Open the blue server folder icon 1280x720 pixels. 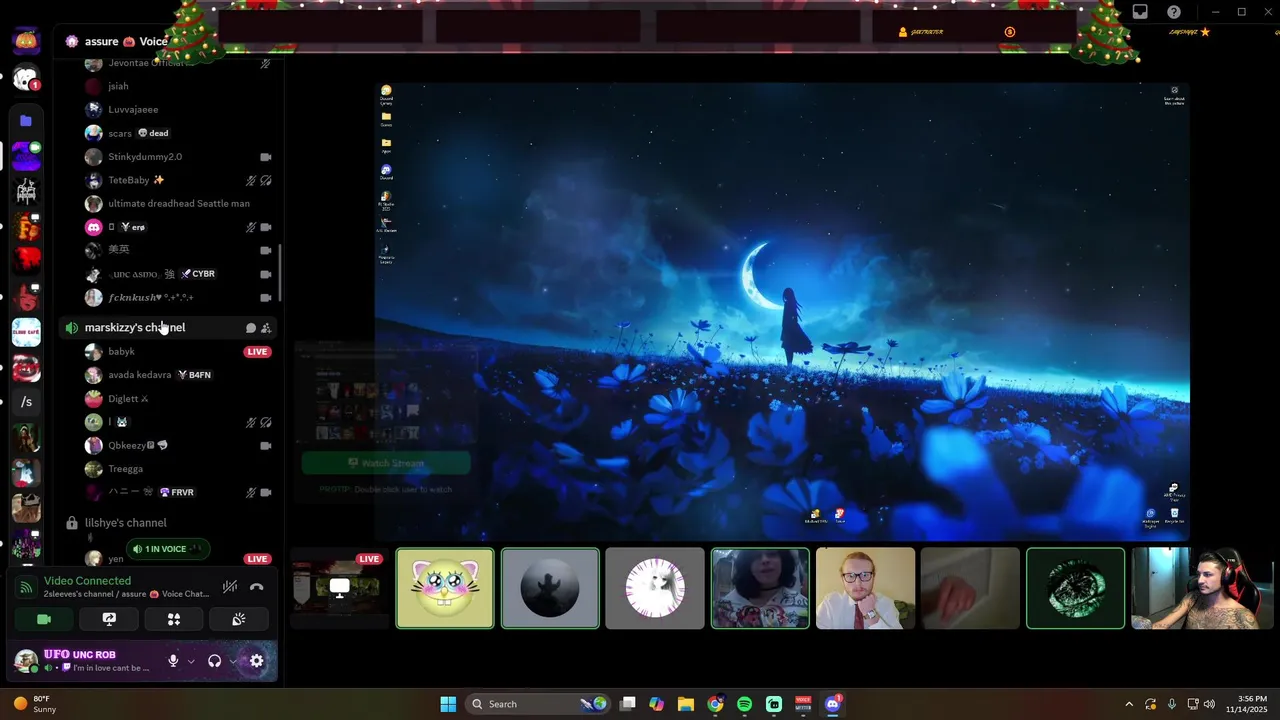coord(26,120)
